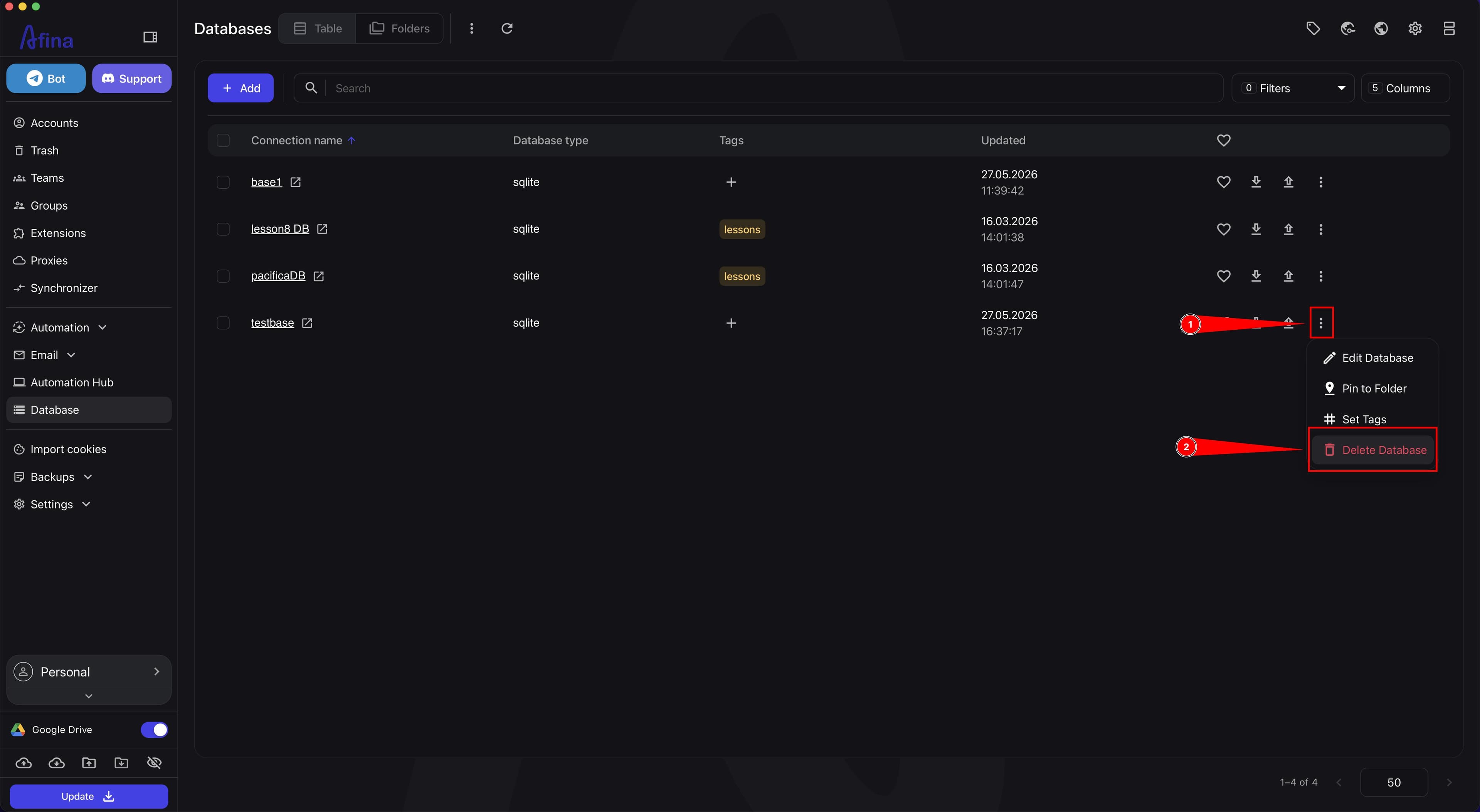This screenshot has height=812, width=1480.
Task: Collapse the sidebar panel icon
Action: coord(150,37)
